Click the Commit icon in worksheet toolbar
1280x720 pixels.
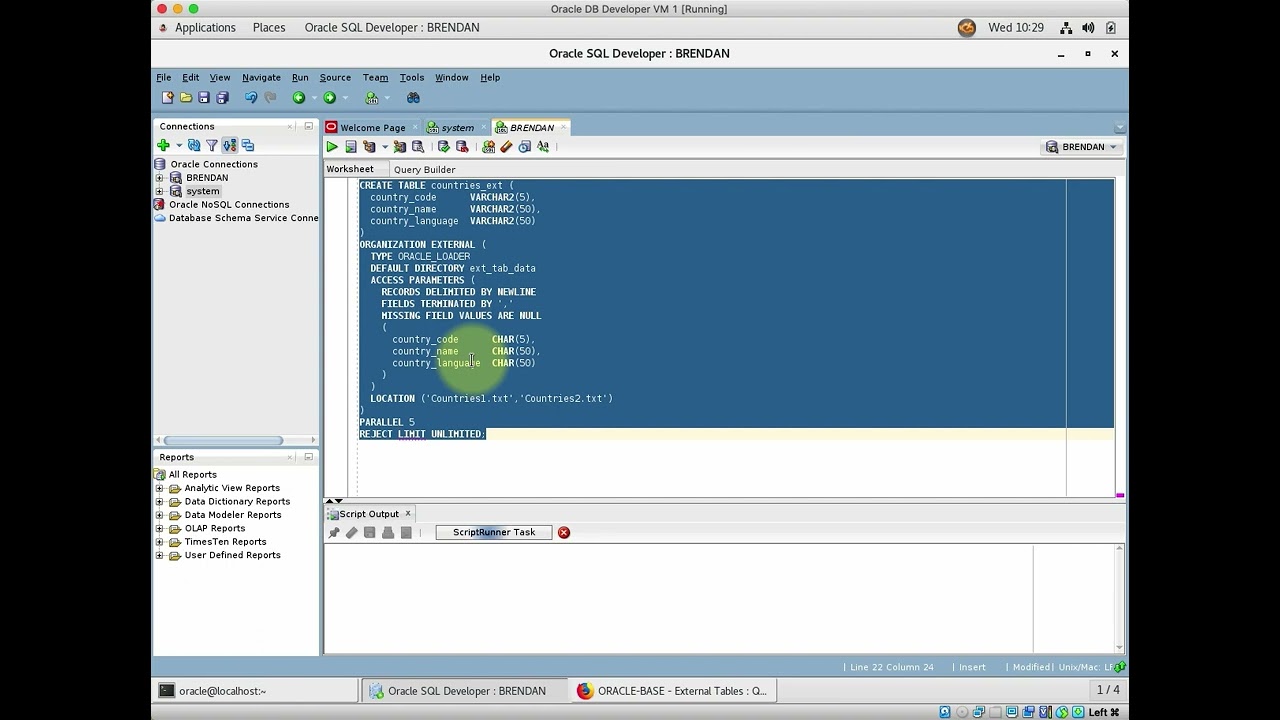click(x=444, y=147)
